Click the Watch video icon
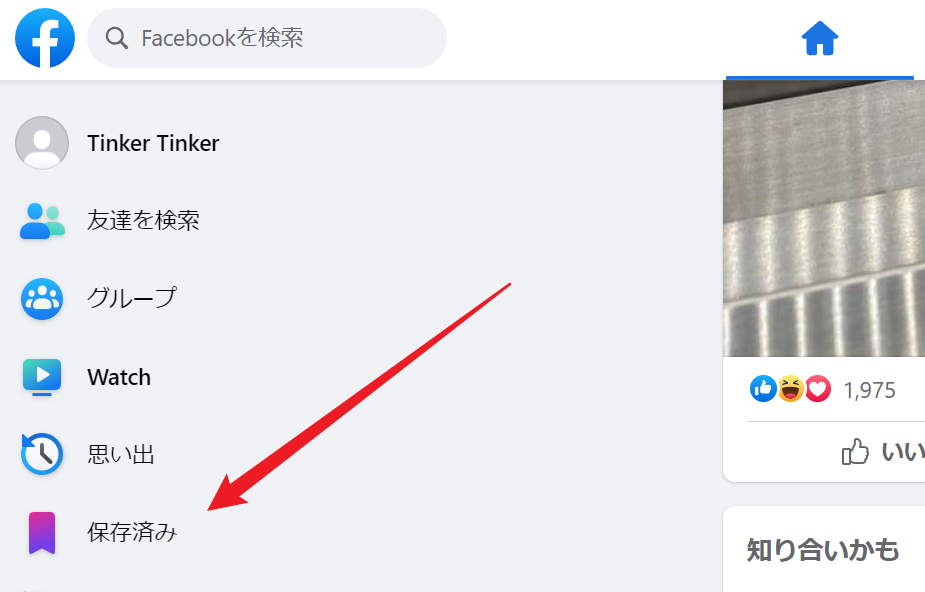The width and height of the screenshot is (925, 592). tap(42, 377)
